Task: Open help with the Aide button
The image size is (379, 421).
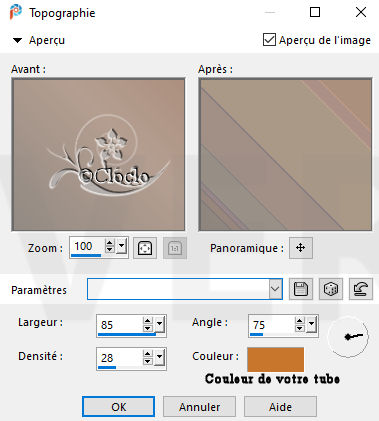Action: [x=280, y=407]
